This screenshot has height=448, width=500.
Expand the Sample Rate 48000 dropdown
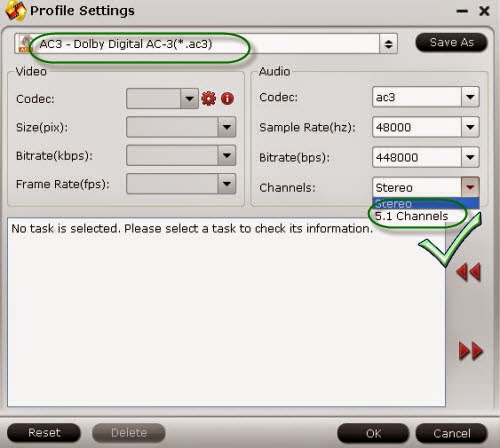[470, 127]
